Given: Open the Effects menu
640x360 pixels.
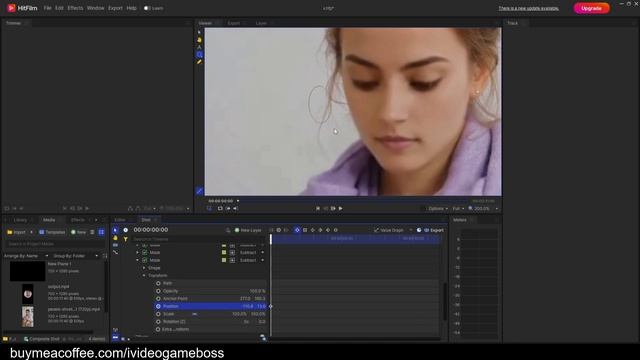Looking at the screenshot, I should pos(75,8).
